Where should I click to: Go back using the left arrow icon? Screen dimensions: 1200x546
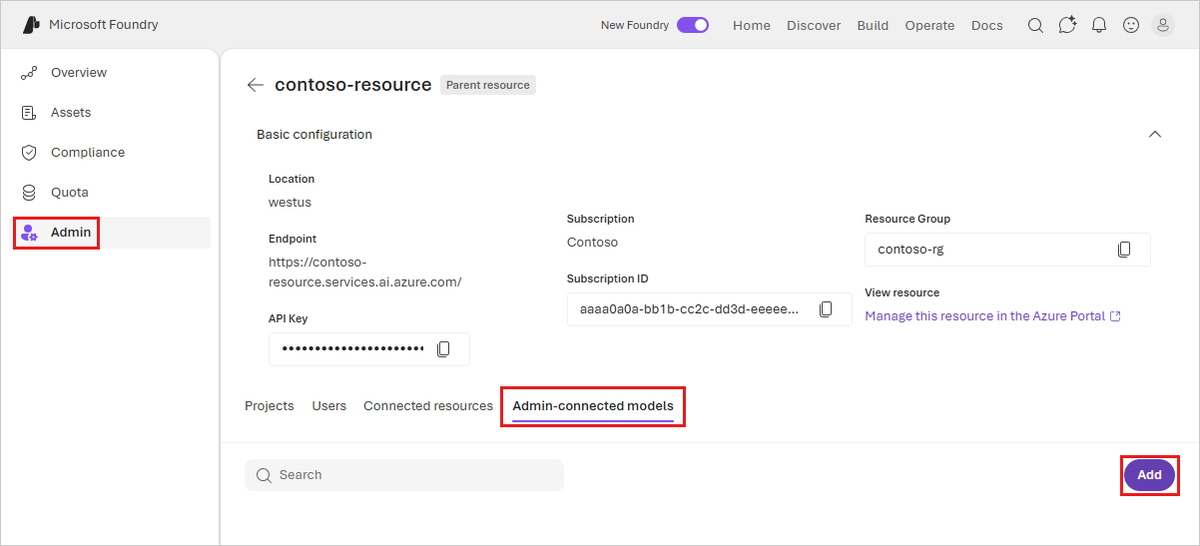(255, 85)
